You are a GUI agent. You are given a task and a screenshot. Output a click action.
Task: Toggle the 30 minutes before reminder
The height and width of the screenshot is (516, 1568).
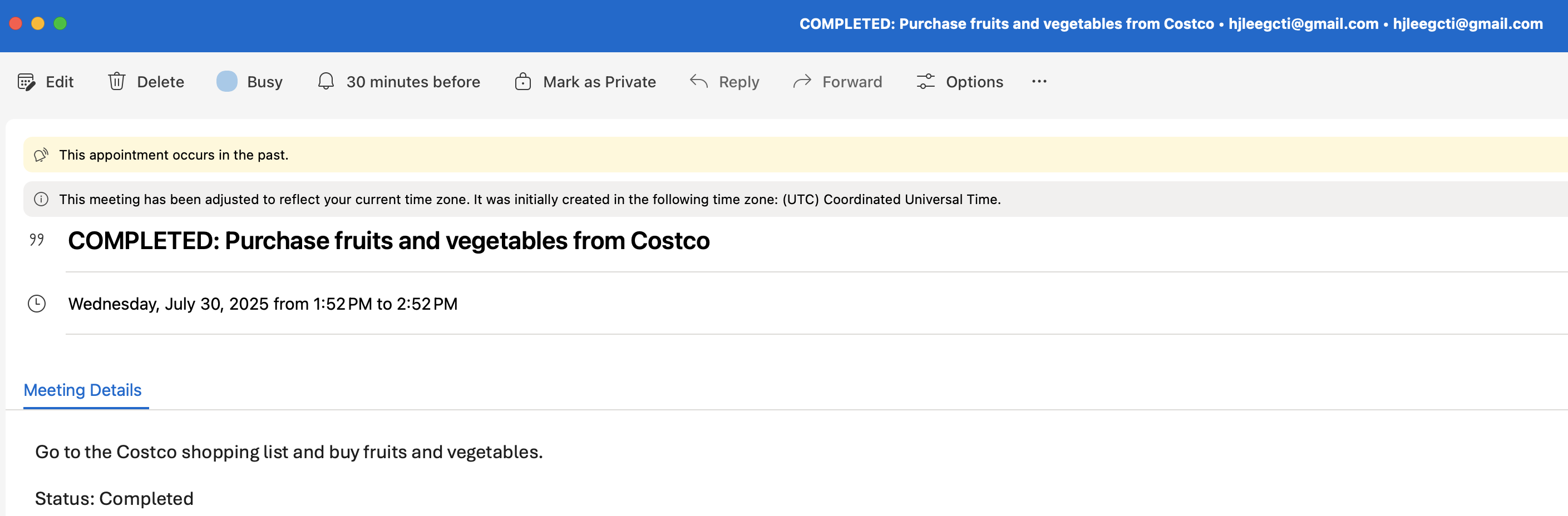point(413,82)
